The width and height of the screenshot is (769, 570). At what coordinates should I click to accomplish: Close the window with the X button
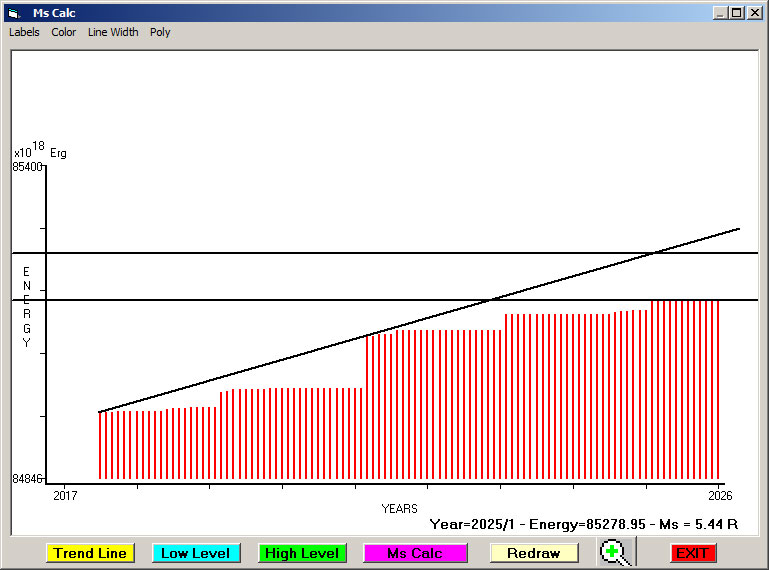point(754,13)
